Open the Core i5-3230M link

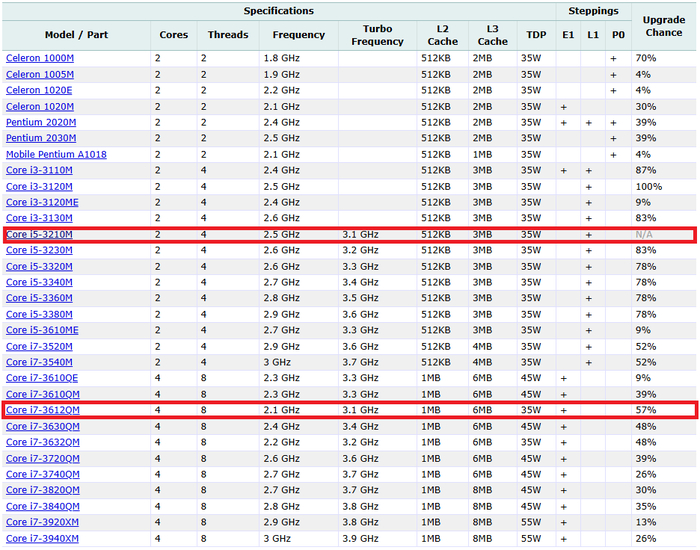pos(39,250)
